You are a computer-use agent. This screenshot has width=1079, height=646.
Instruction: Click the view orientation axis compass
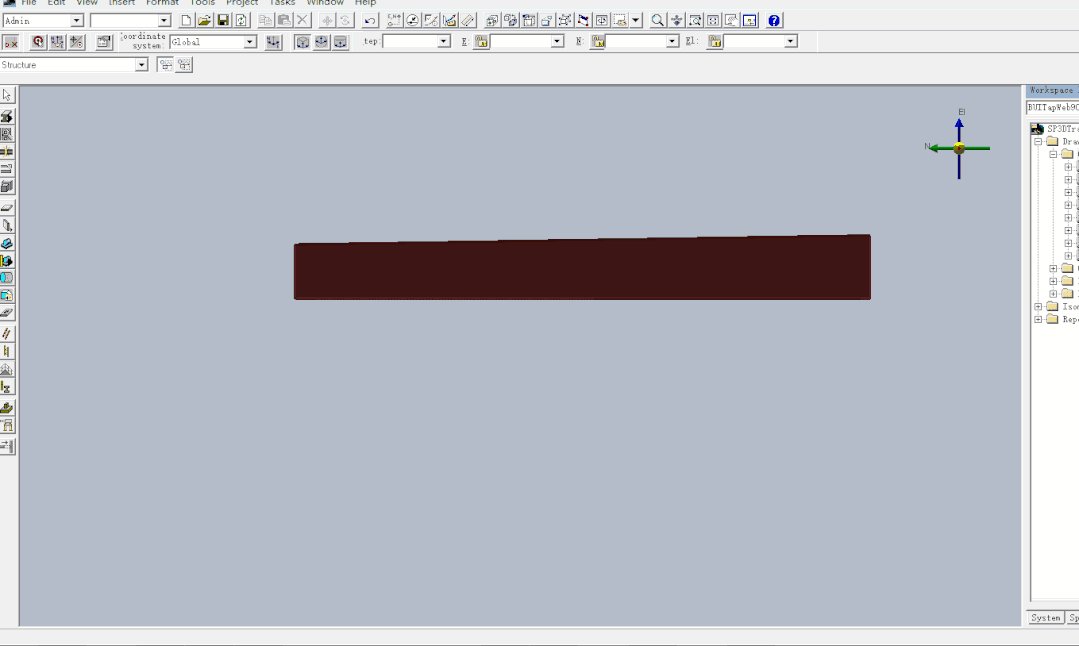pyautogui.click(x=959, y=148)
